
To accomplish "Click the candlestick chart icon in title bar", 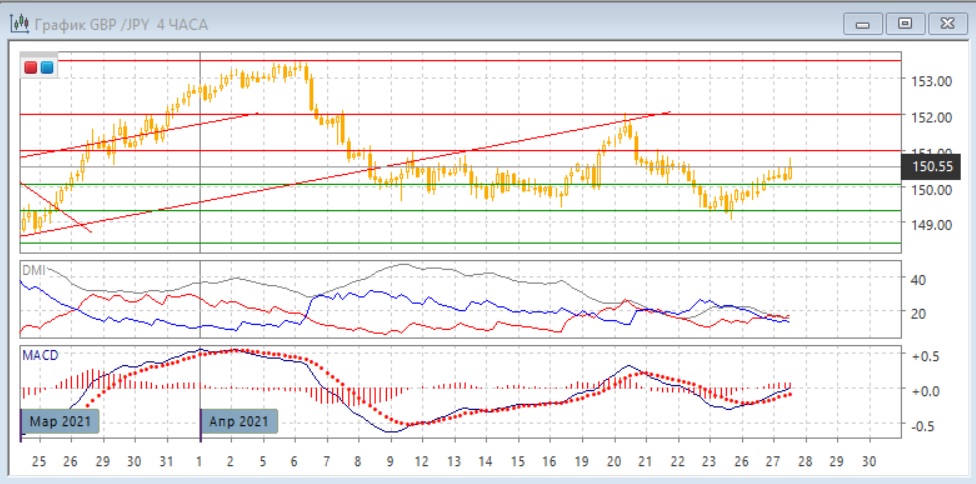I will pyautogui.click(x=18, y=24).
